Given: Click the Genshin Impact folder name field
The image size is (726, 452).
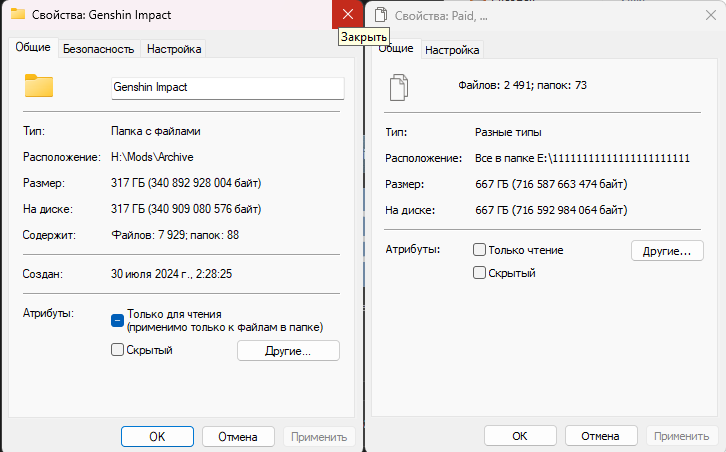Looking at the screenshot, I should click(228, 88).
